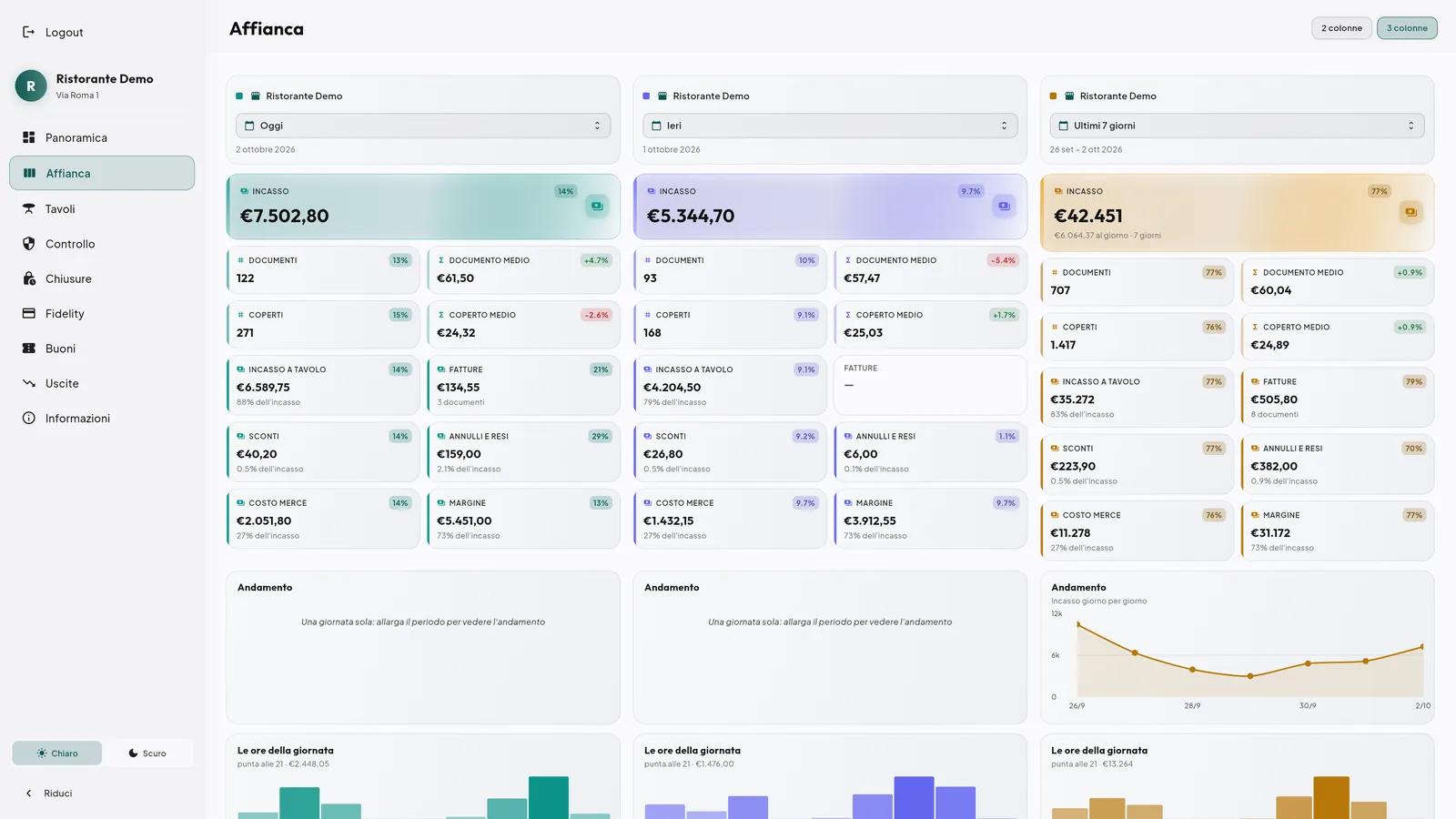Click the Riduci collapse arrow icon
This screenshot has width=1456, height=819.
(x=28, y=794)
